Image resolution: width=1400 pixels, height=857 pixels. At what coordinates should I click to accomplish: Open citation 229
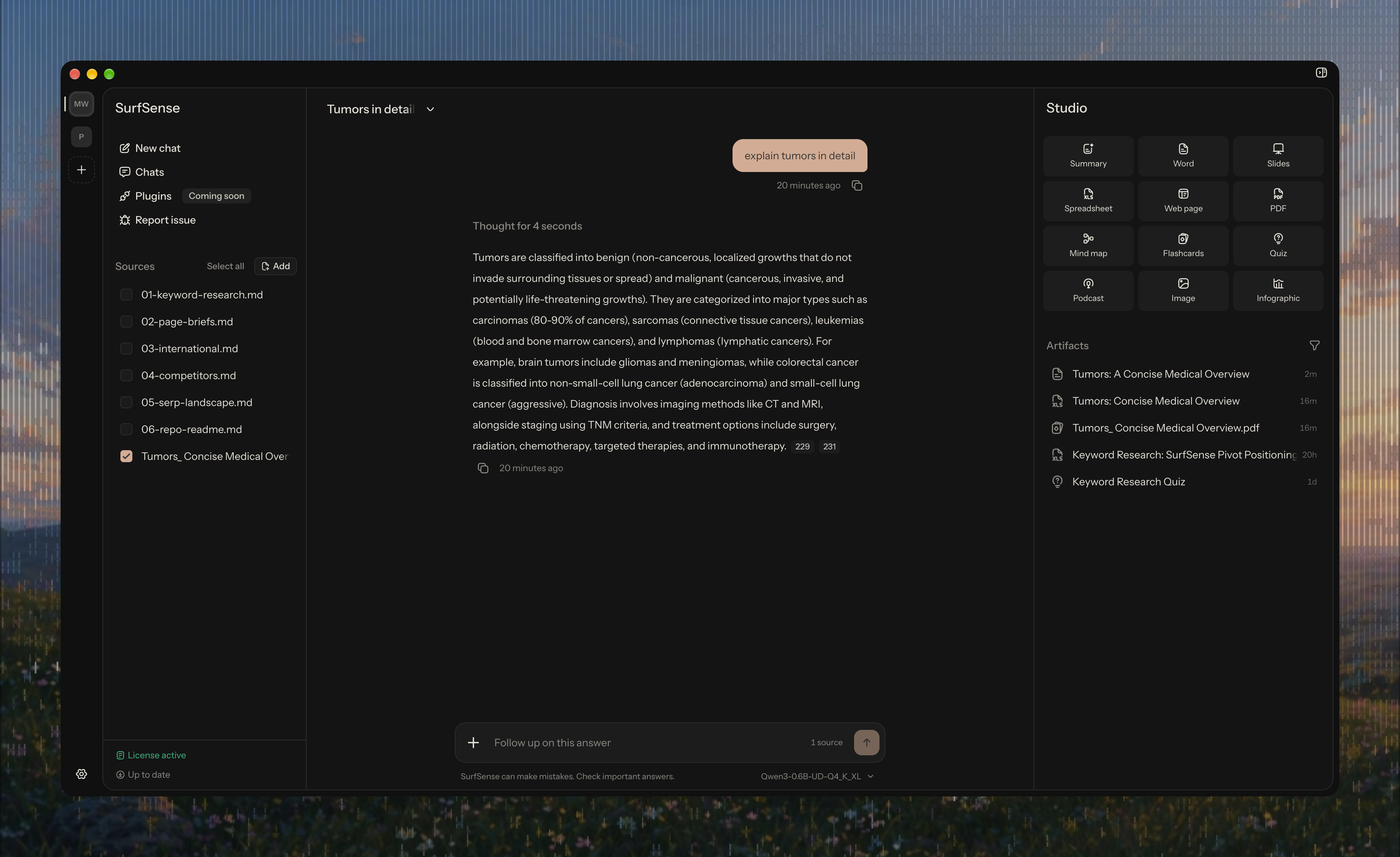point(802,446)
